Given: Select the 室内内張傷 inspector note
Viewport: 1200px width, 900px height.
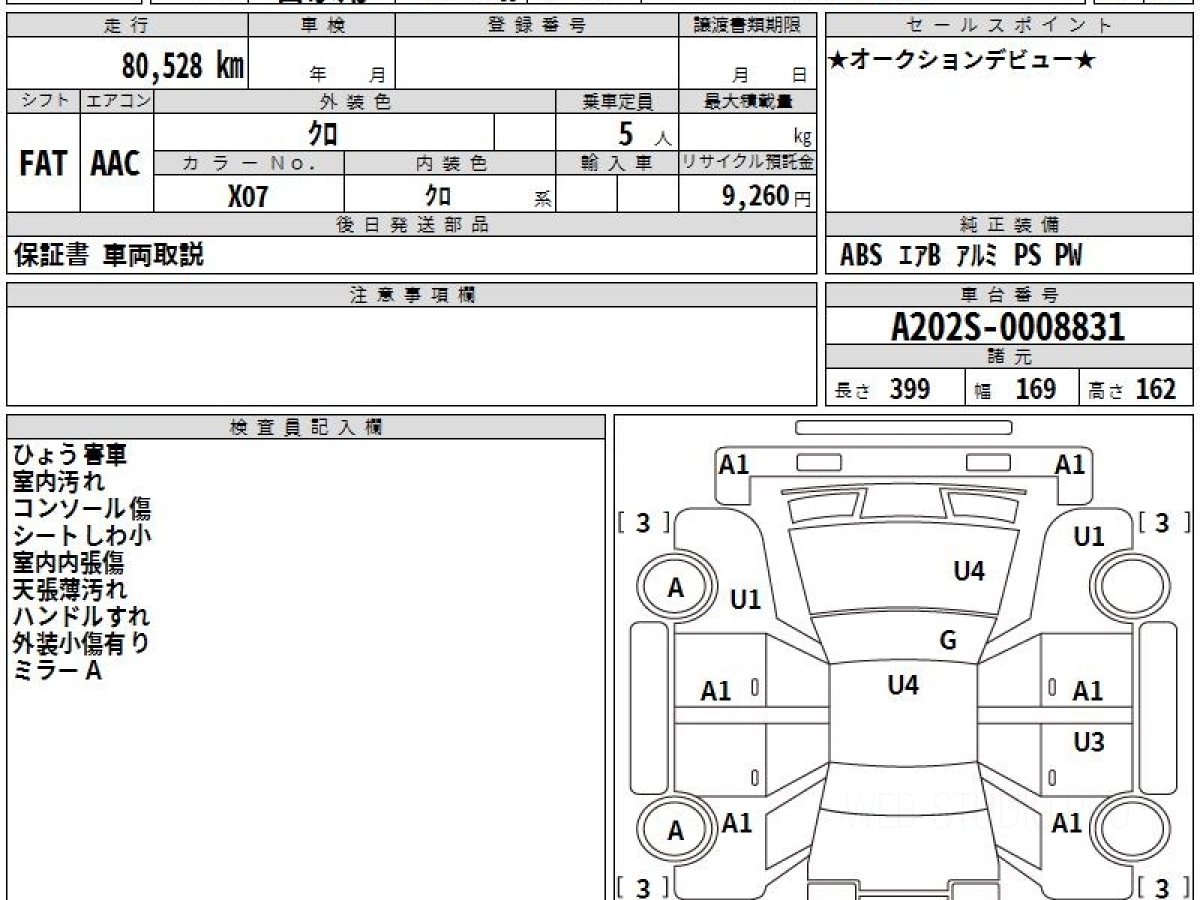Looking at the screenshot, I should pos(70,563).
